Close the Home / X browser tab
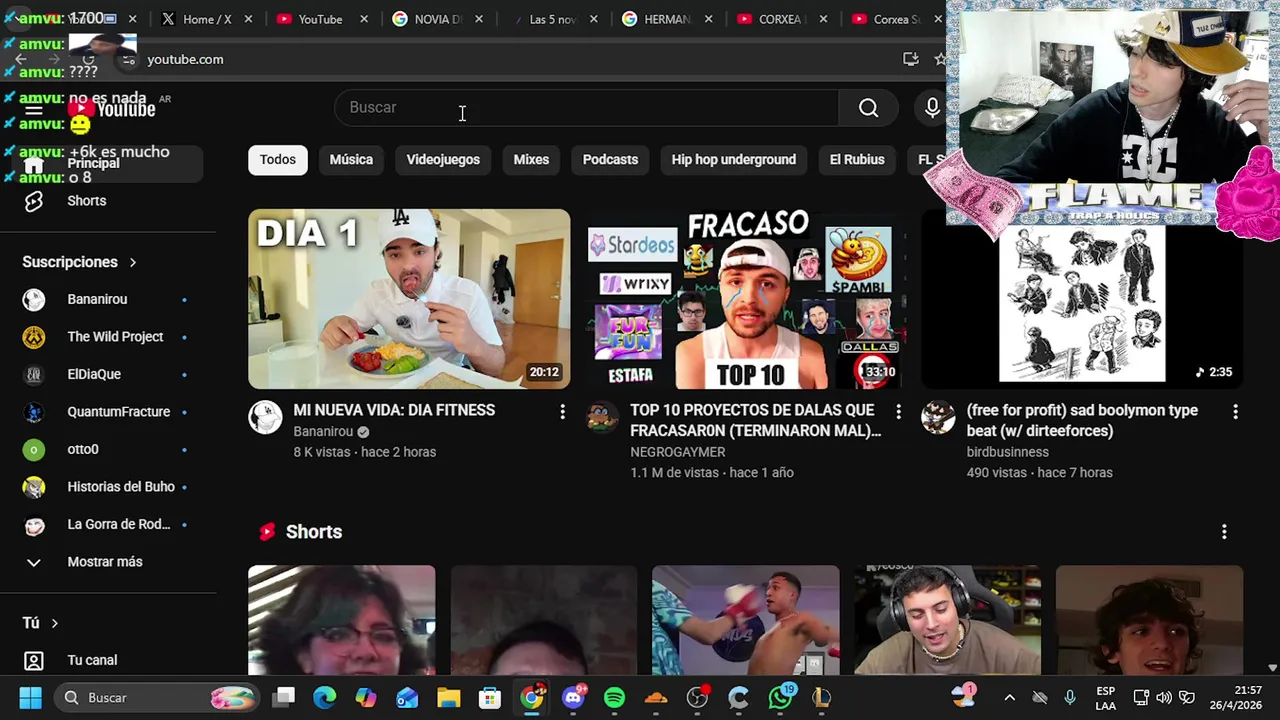The image size is (1280, 720). (248, 19)
